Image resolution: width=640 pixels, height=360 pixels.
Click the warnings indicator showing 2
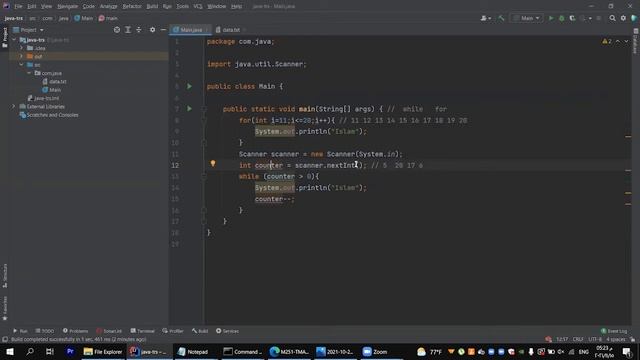[x=607, y=41]
